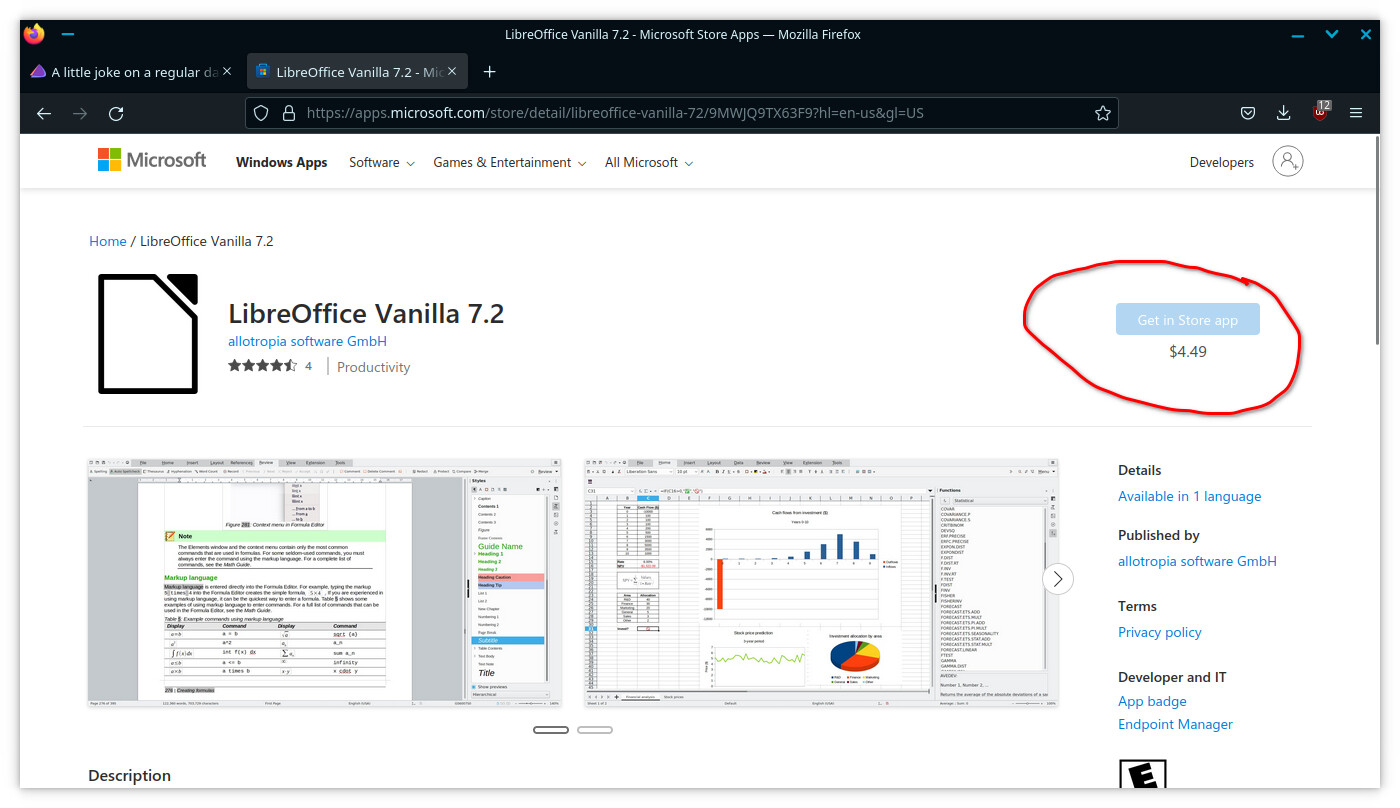Click the Get in Store app button

click(1187, 320)
